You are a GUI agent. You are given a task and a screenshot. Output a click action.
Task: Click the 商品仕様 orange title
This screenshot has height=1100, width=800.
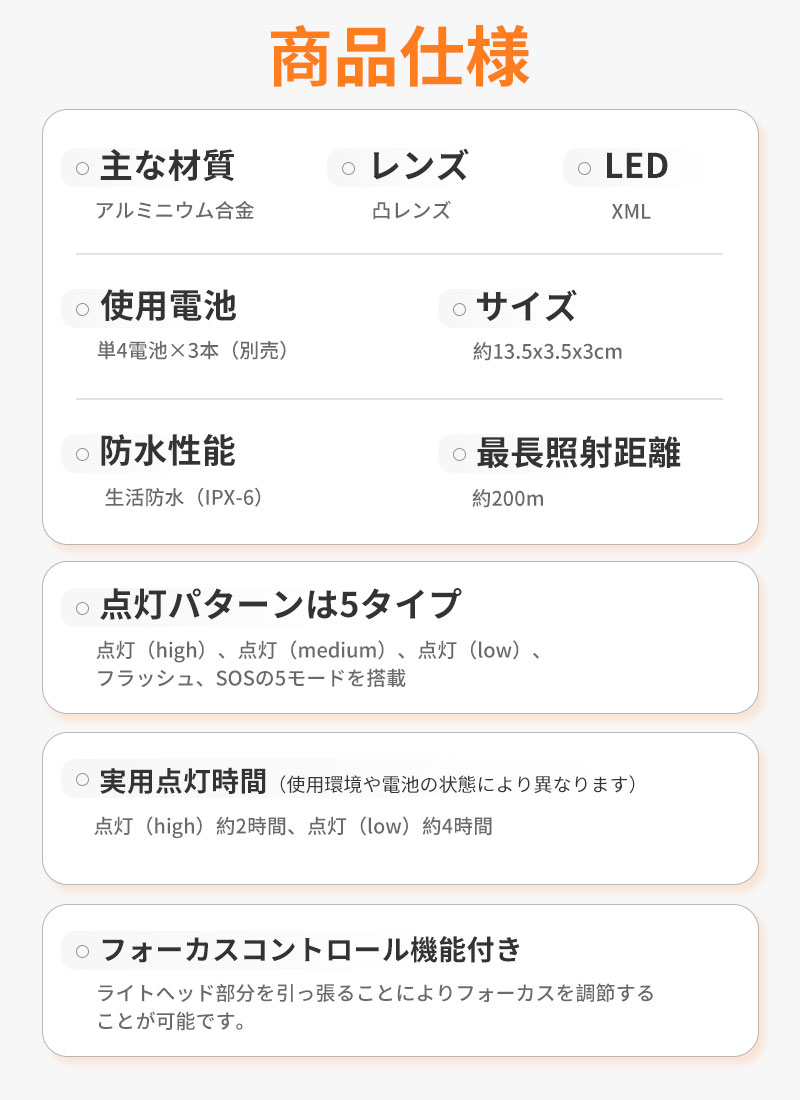[x=400, y=58]
